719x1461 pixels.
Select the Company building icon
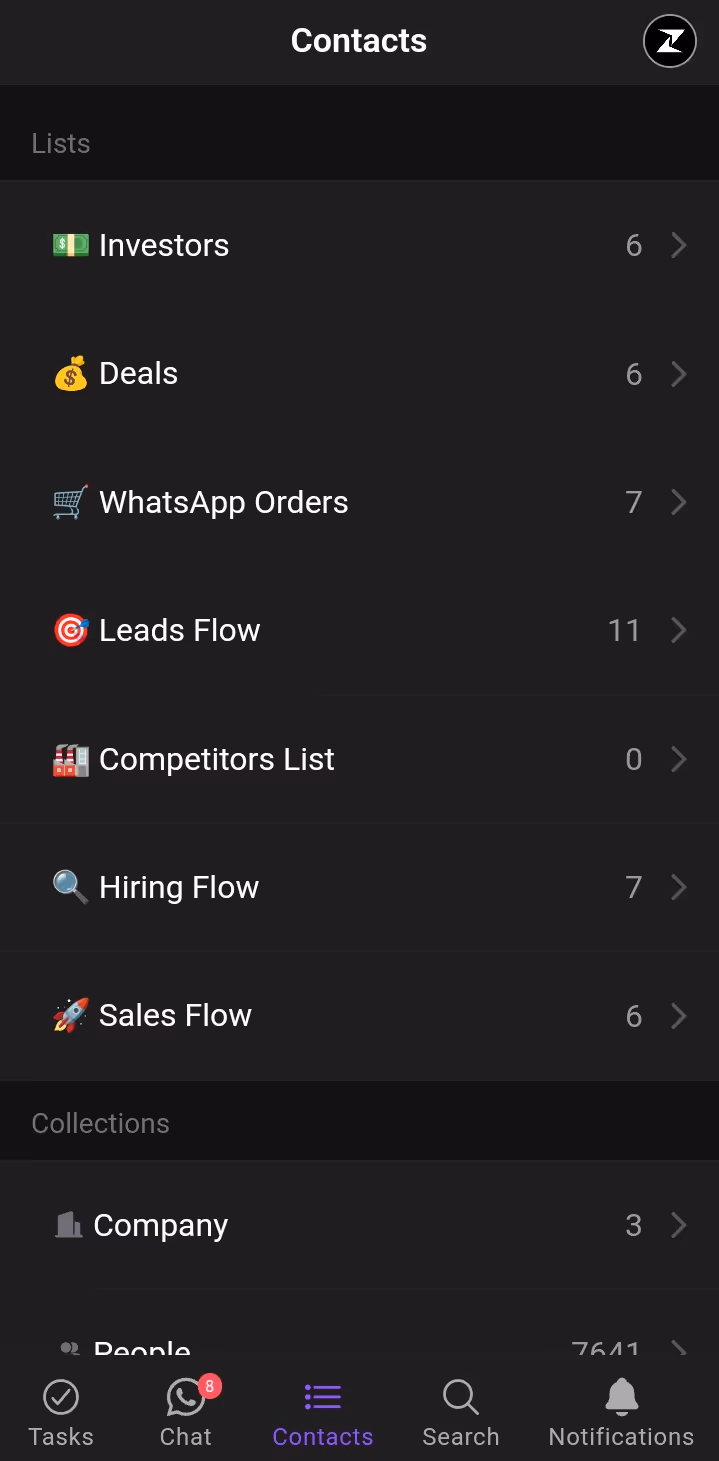pyautogui.click(x=68, y=1224)
